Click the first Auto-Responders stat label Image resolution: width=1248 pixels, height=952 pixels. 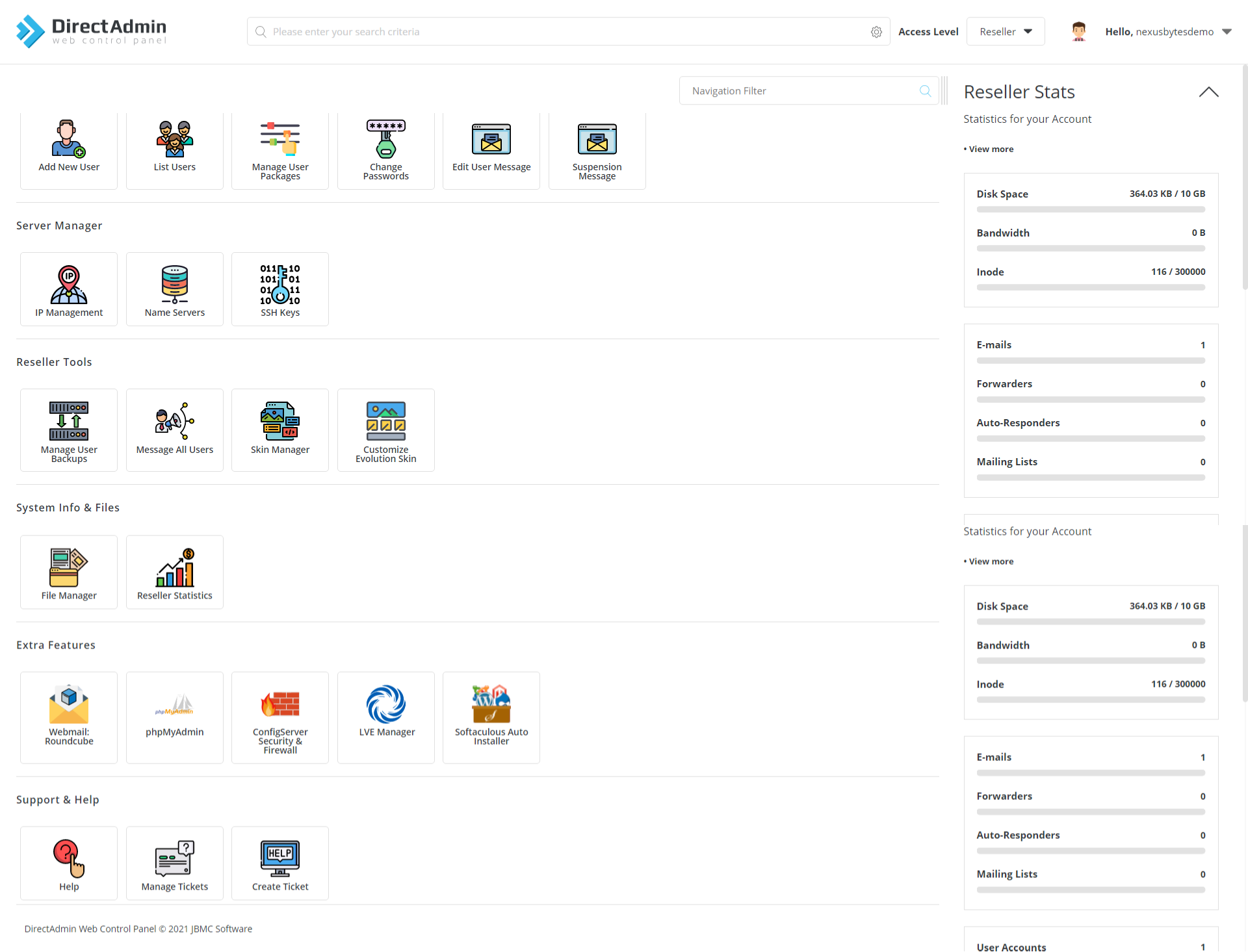(1018, 423)
